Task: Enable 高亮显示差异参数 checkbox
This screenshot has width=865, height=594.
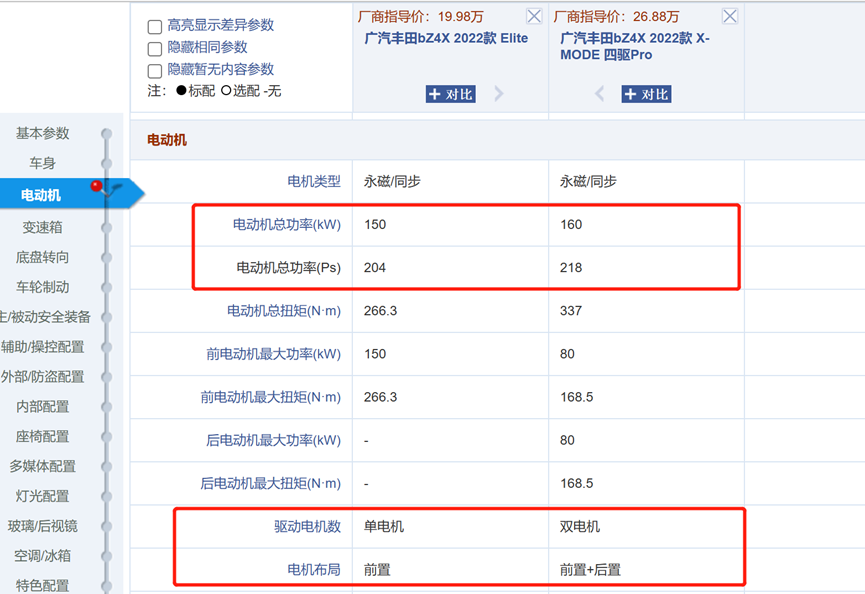Action: tap(155, 26)
